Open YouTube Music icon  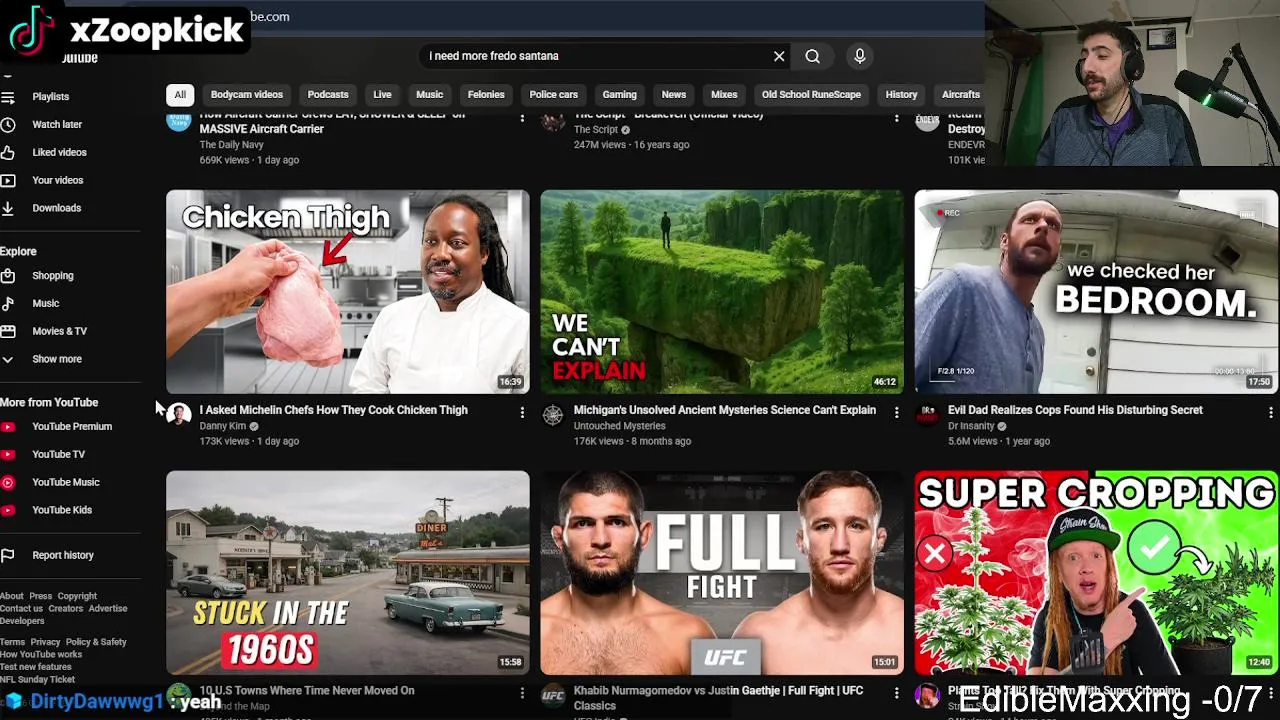tap(7, 482)
